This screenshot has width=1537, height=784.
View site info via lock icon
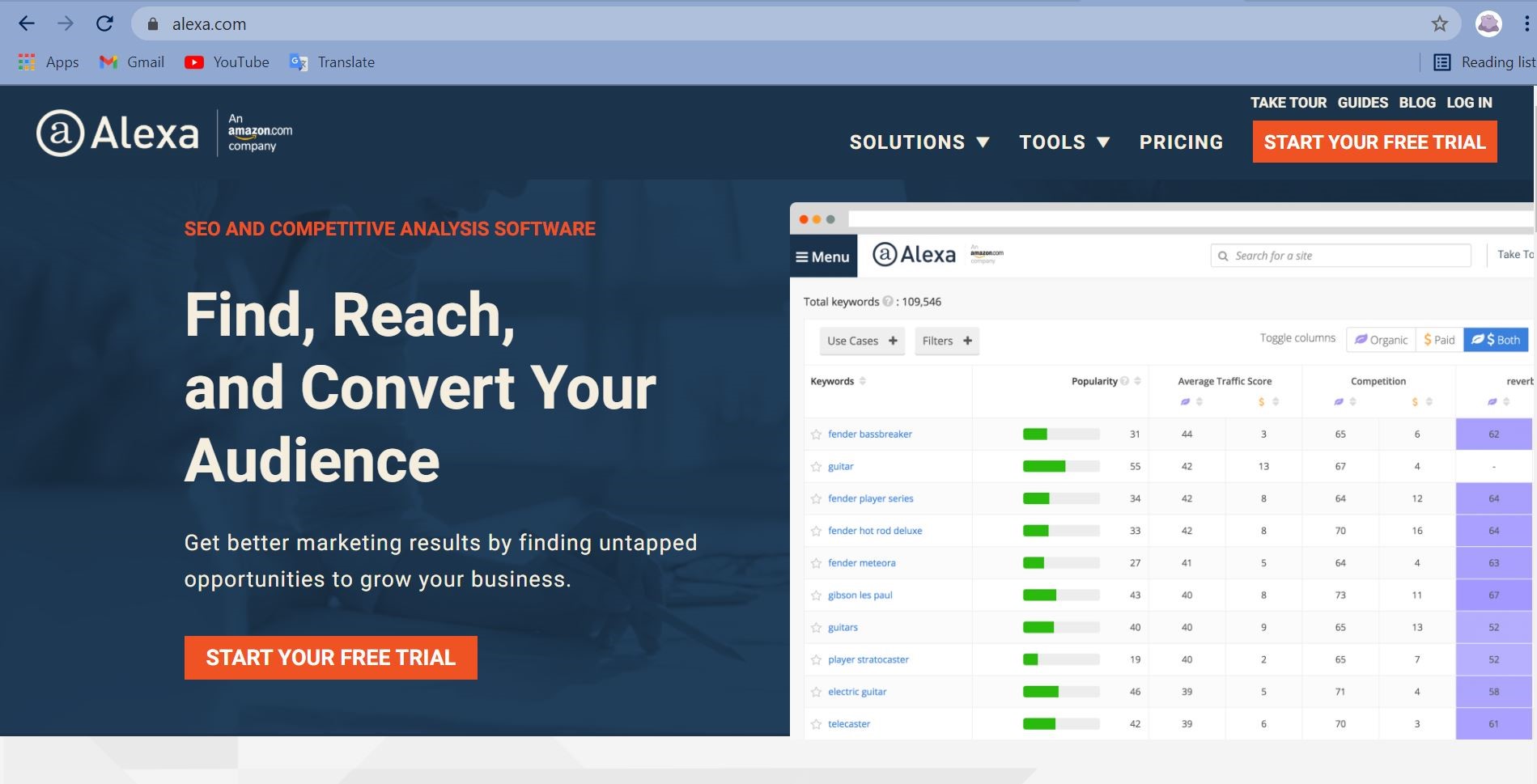152,24
